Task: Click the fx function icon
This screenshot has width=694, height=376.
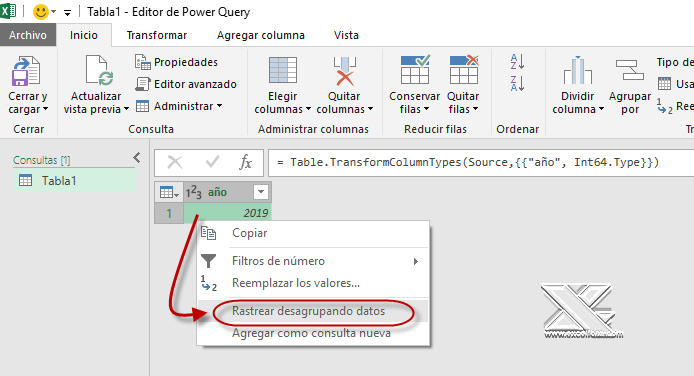Action: (x=245, y=162)
